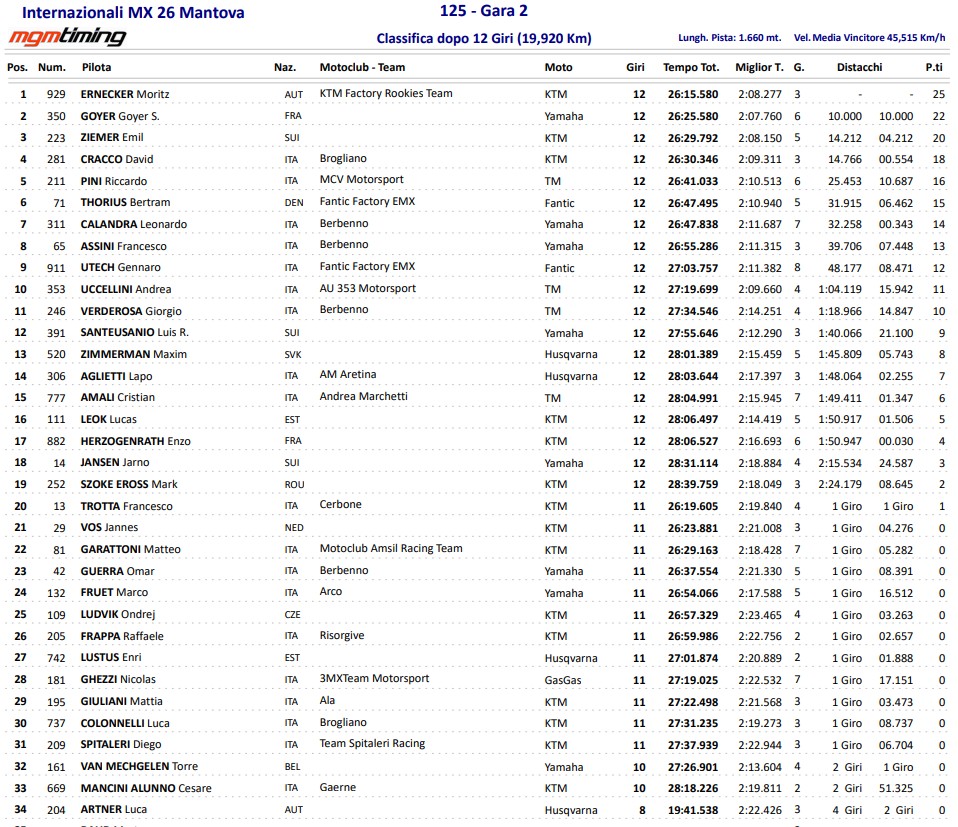Click rider name ZIEMER Emil
Screen dimensions: 958x827
[x=113, y=138]
